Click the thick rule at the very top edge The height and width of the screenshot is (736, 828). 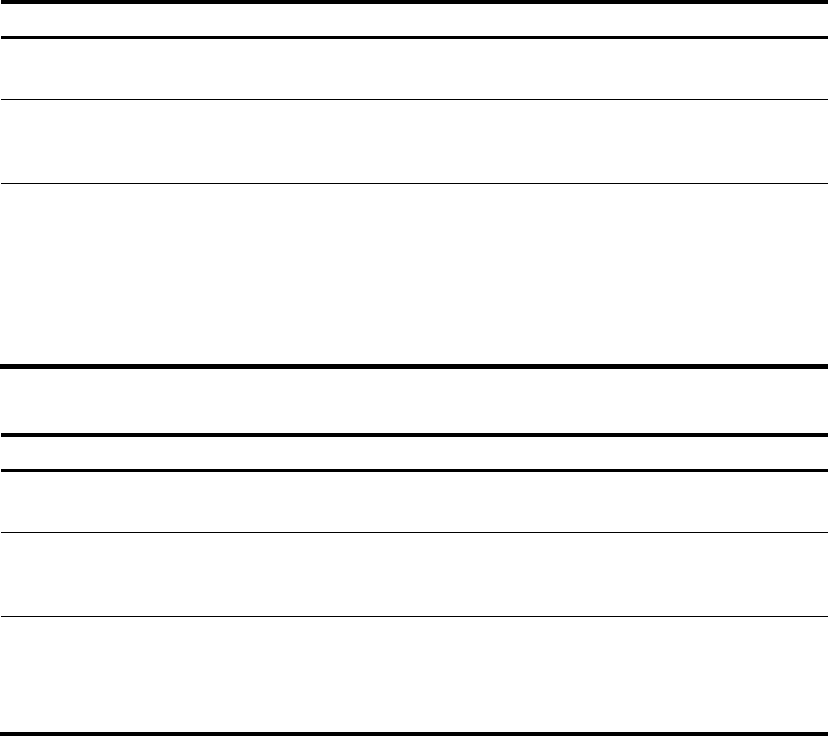pos(414,2)
